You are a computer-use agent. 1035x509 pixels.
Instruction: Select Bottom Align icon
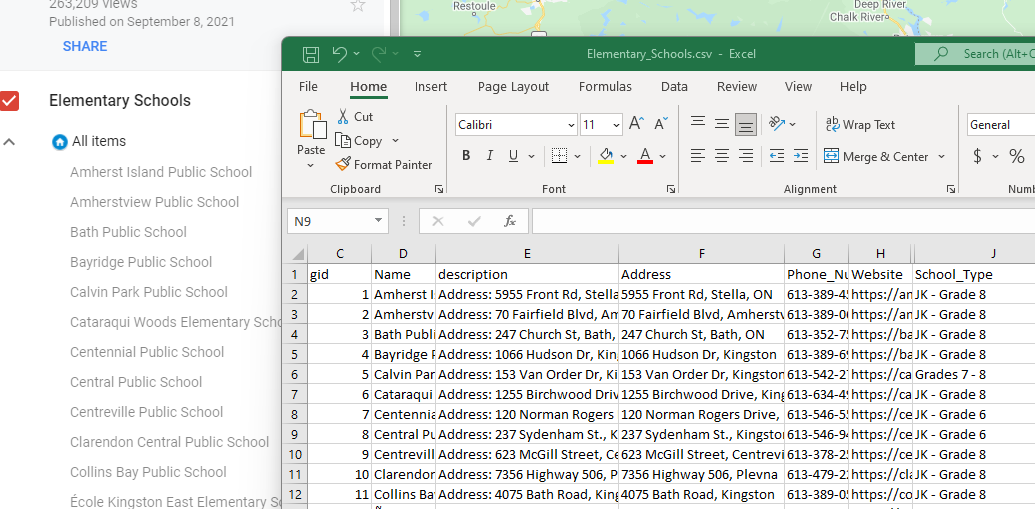pyautogui.click(x=746, y=123)
